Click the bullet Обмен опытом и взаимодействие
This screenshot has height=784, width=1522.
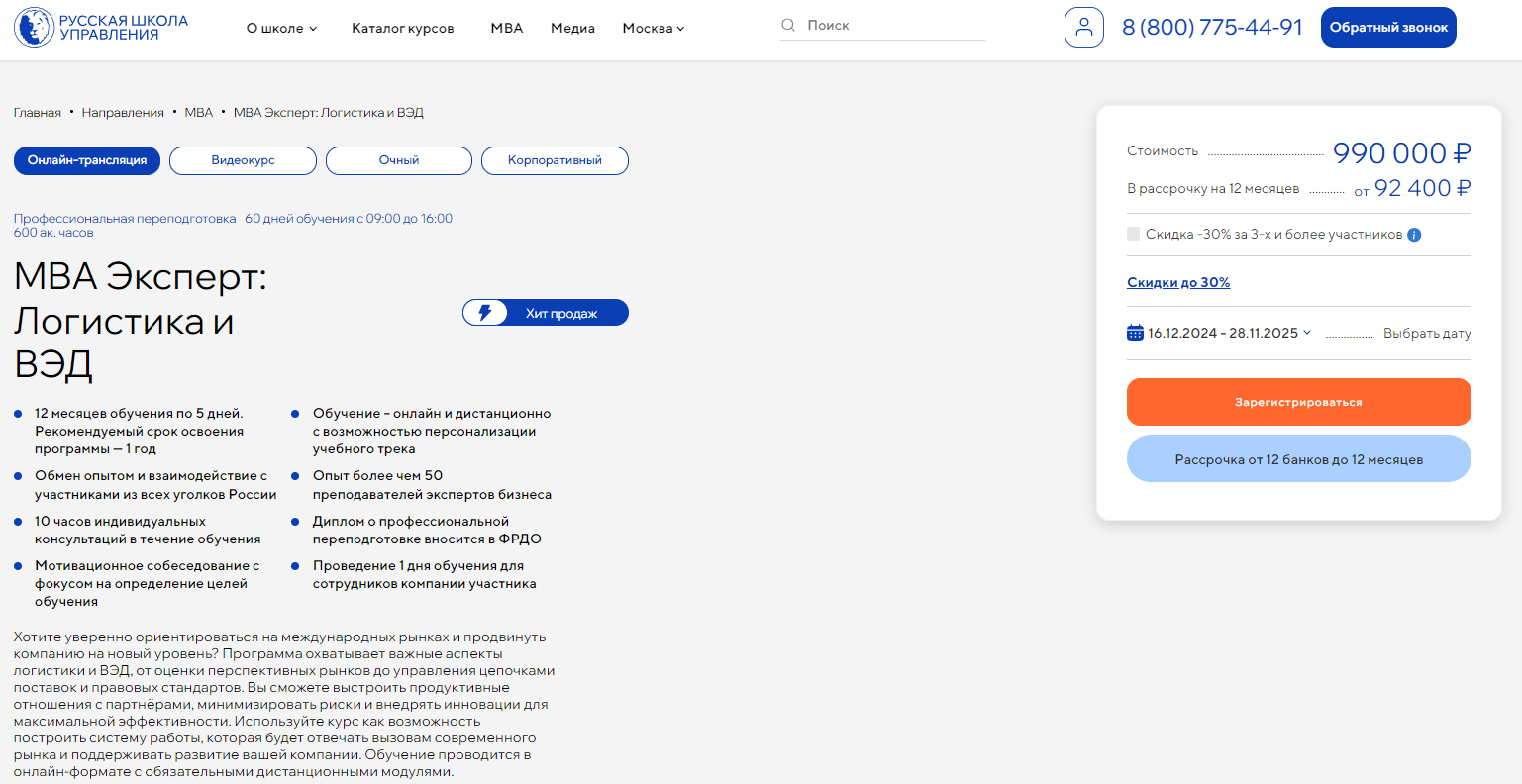[x=155, y=485]
